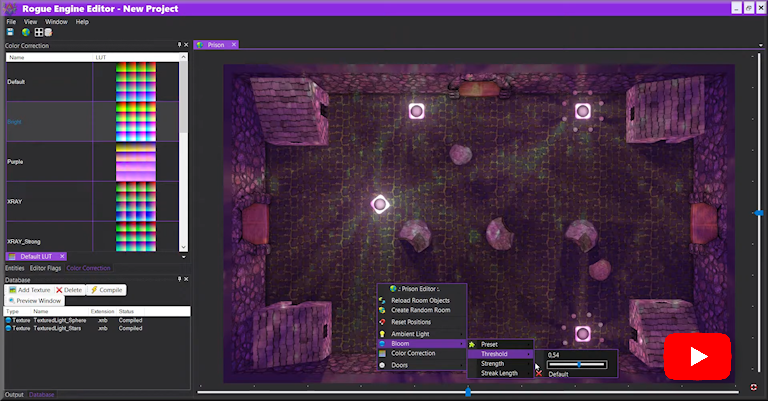
Task: Expand the Bloom submenu
Action: click(x=422, y=344)
